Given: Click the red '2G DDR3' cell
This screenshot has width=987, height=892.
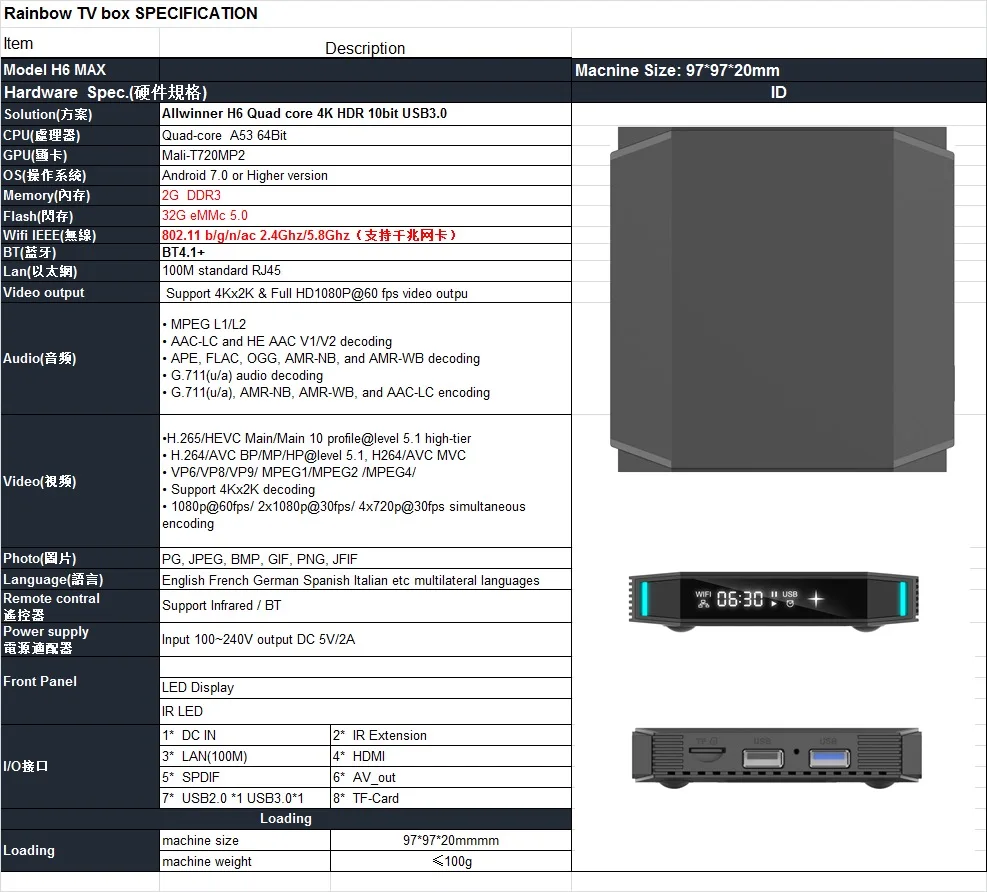Looking at the screenshot, I should click(x=366, y=196).
